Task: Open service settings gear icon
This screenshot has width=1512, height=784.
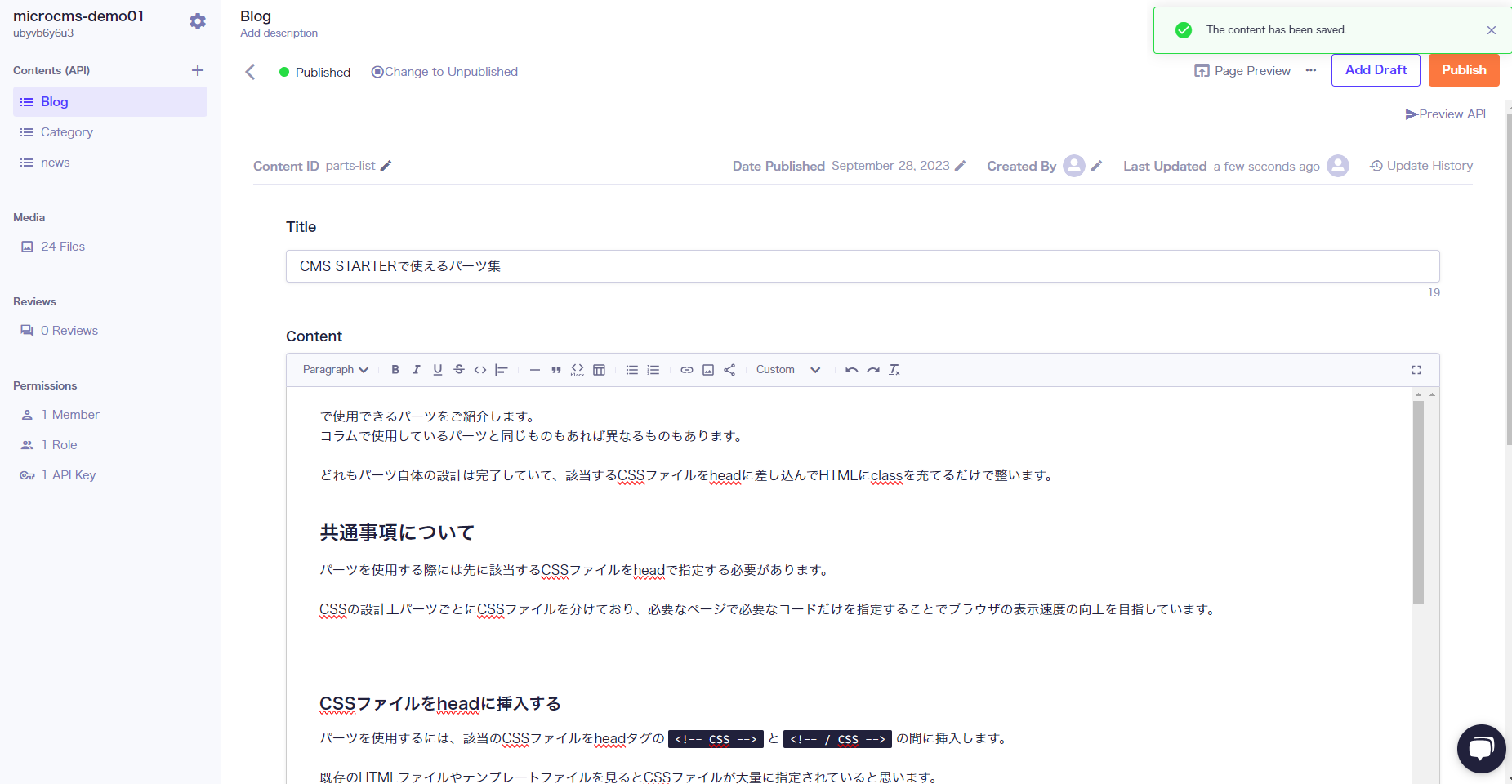Action: click(198, 21)
